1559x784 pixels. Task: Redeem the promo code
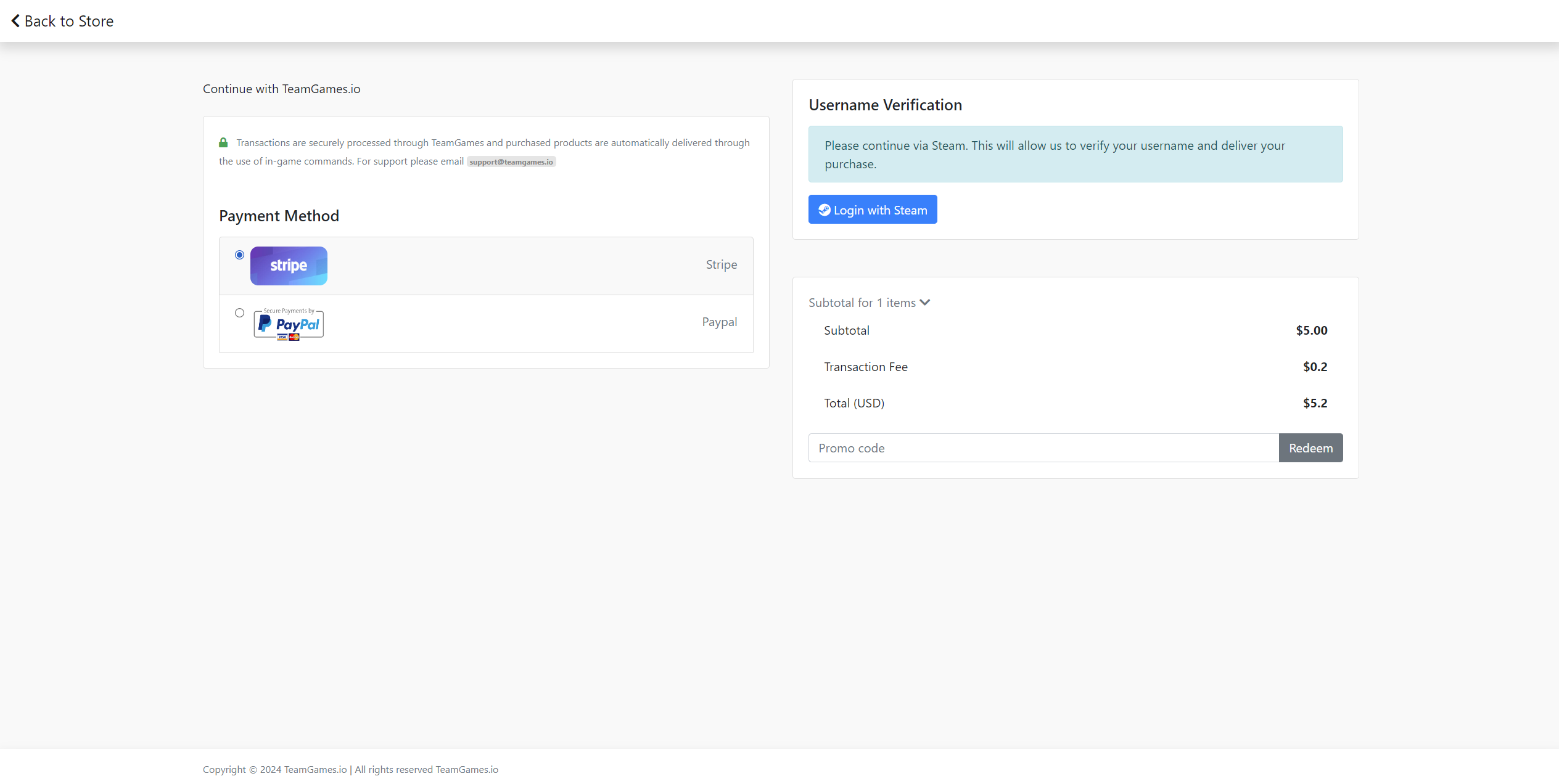point(1310,448)
